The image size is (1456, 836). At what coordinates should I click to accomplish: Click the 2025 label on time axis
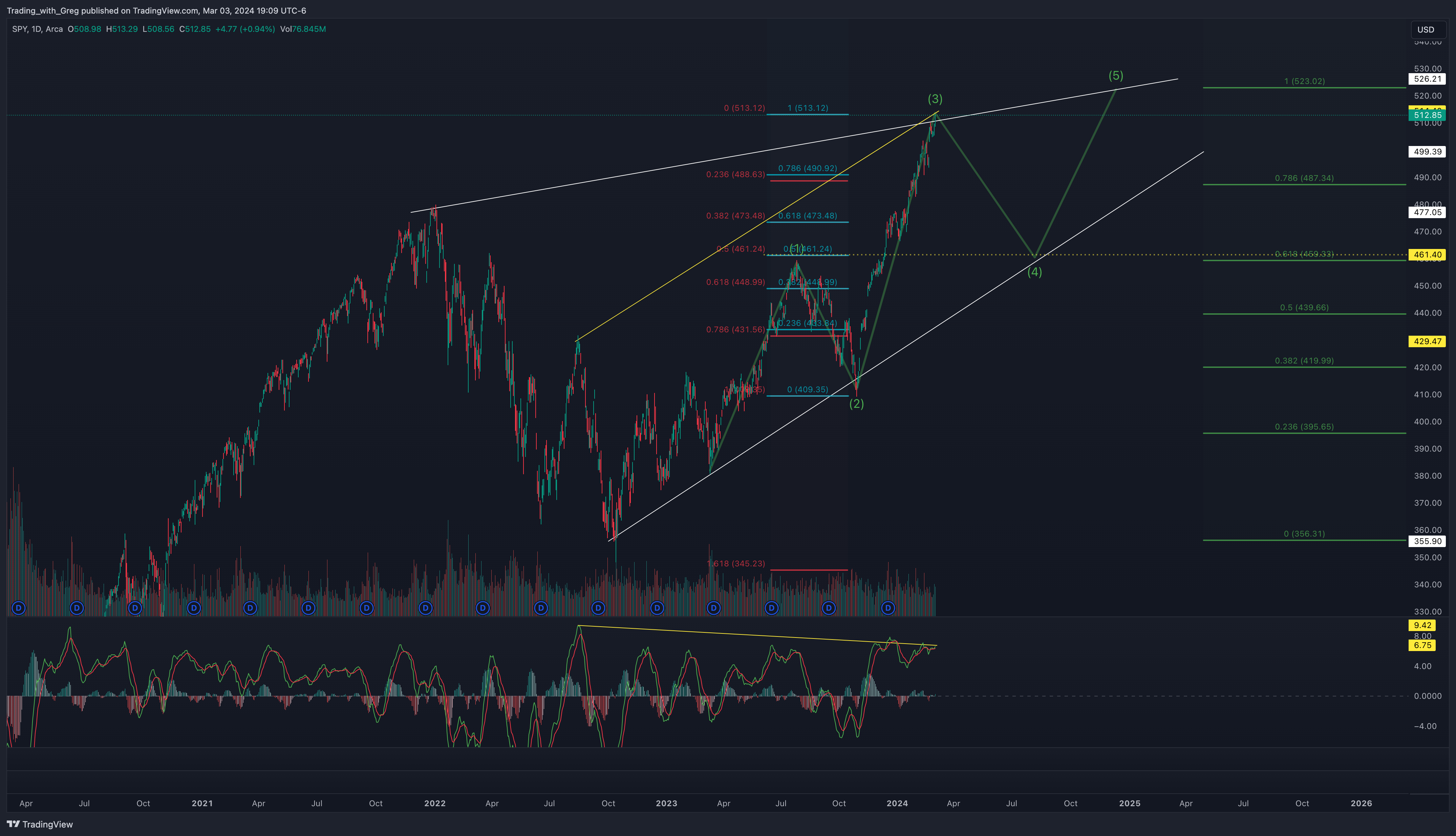click(1130, 804)
